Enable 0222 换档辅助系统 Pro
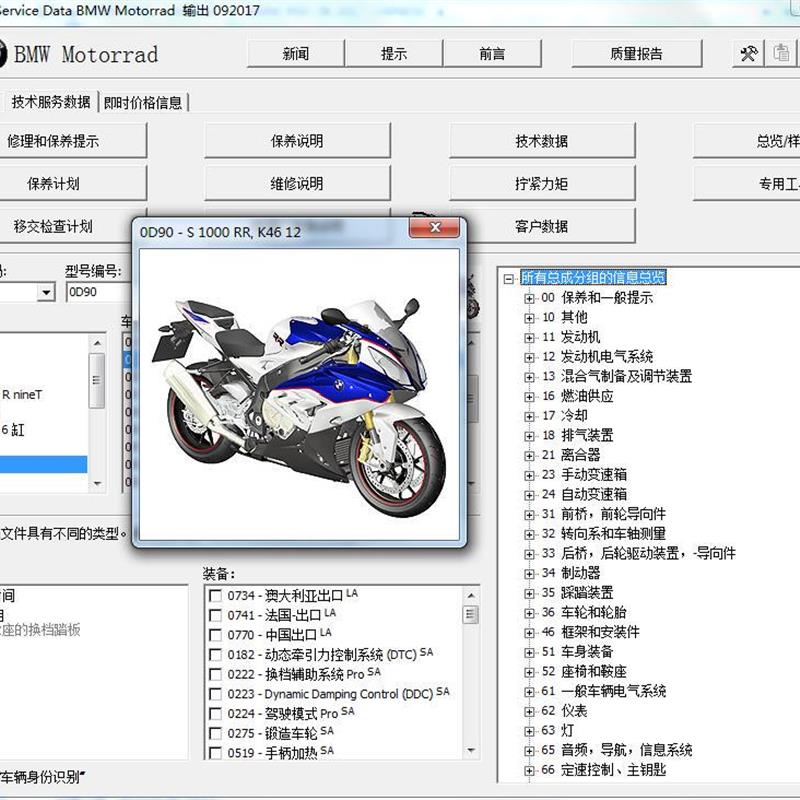Screen dimensions: 800x800 [215, 674]
